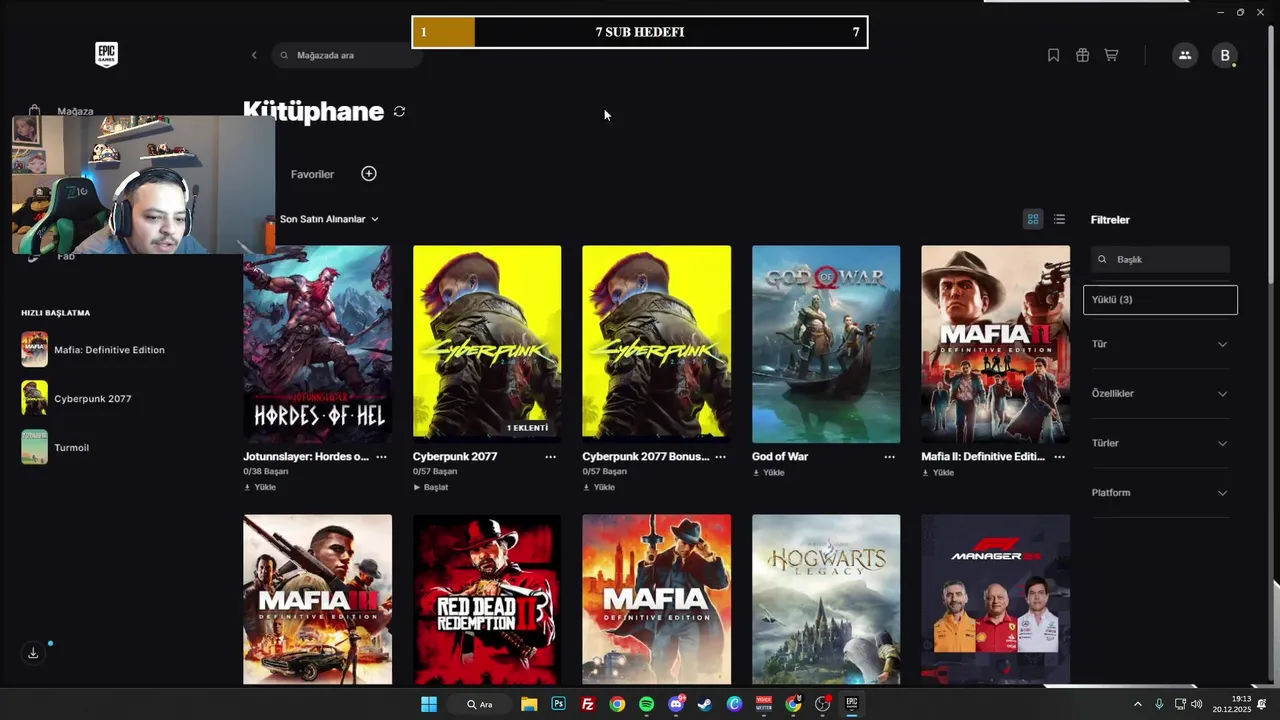Image resolution: width=1280 pixels, height=720 pixels.
Task: Open options menu for Jotunnslayer: Hordes of Hel
Action: coord(381,457)
